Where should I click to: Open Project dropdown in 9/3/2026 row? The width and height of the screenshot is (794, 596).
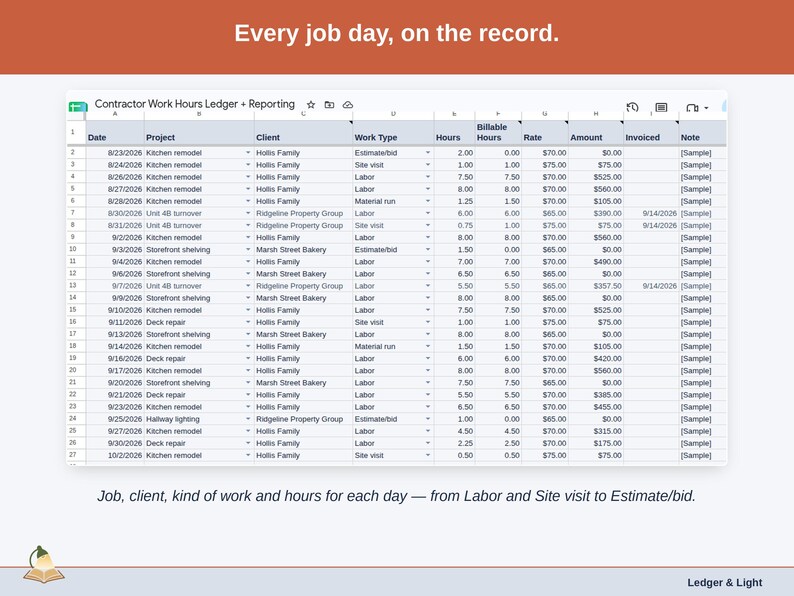click(248, 250)
